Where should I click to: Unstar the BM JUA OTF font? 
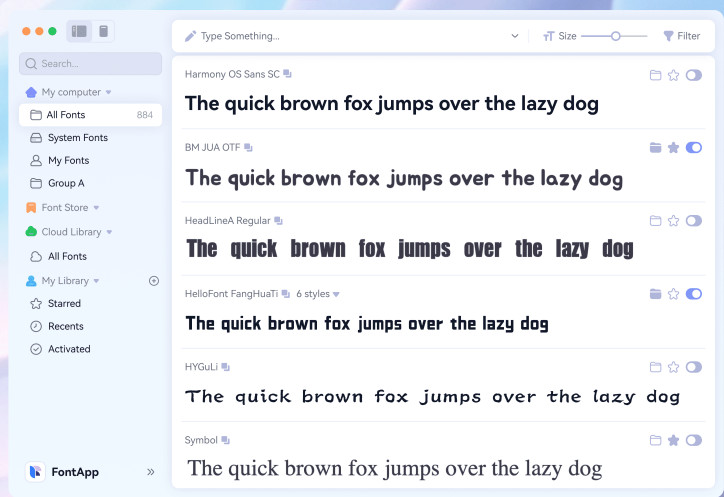pos(674,148)
